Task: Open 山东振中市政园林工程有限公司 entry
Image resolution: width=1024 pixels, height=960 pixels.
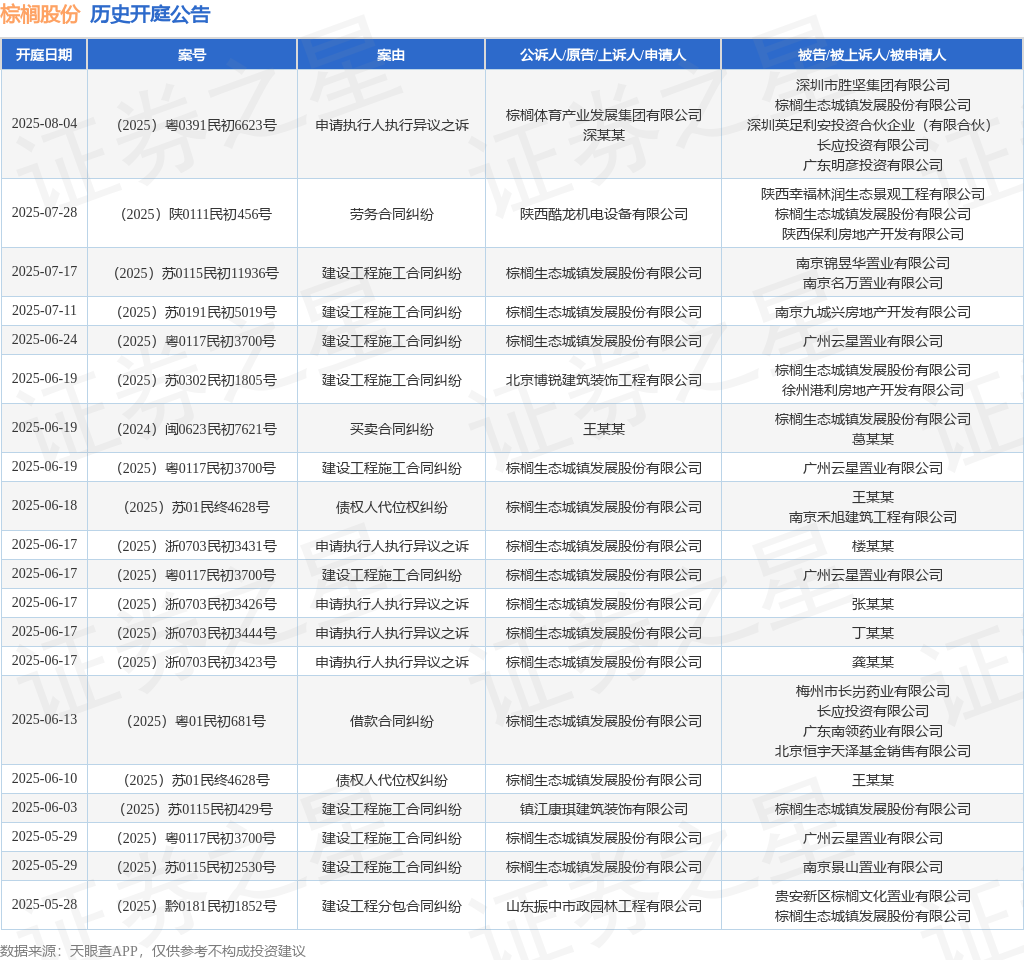Action: pos(603,906)
